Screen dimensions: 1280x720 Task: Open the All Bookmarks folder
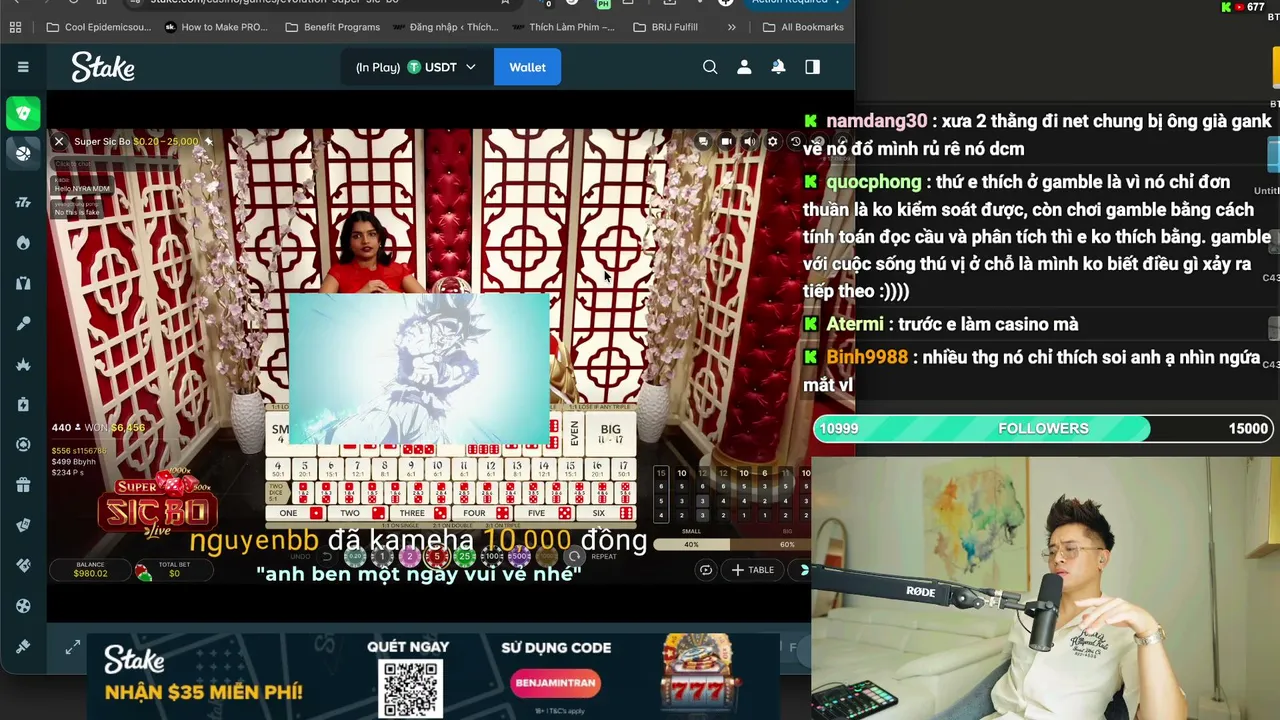803,27
